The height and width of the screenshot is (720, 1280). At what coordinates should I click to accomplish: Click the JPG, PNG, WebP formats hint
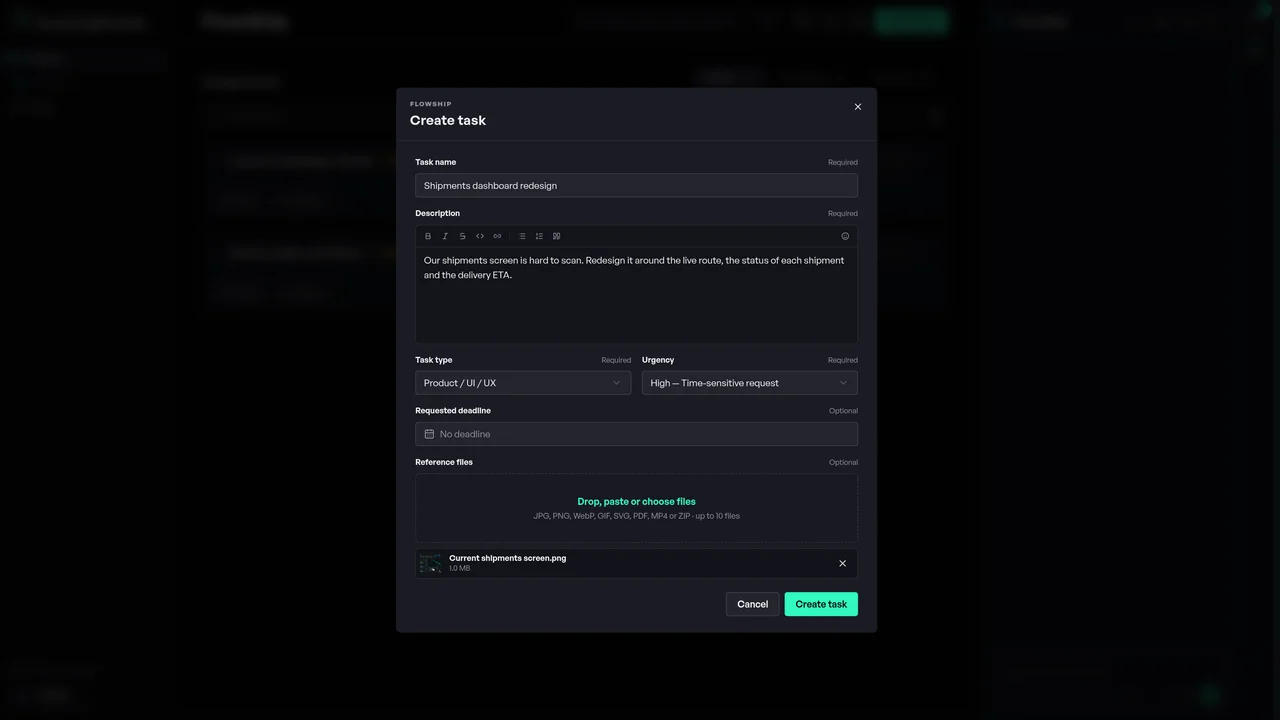(x=636, y=516)
